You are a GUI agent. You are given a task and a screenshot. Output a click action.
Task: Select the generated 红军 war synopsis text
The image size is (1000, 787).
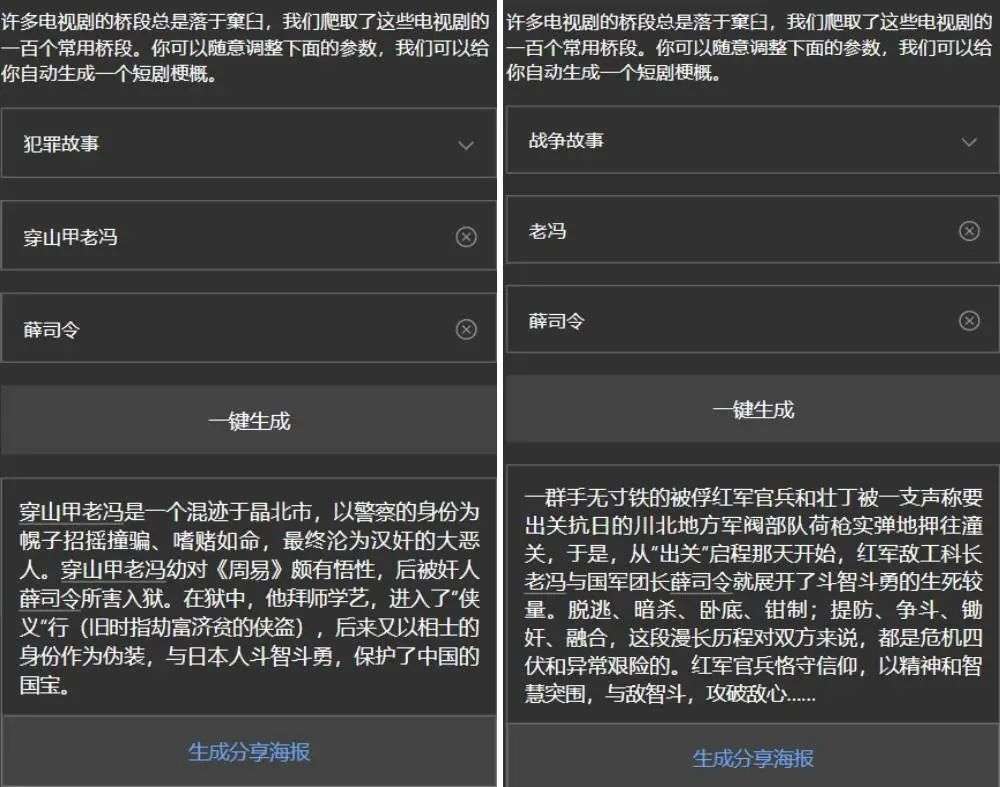[x=753, y=595]
